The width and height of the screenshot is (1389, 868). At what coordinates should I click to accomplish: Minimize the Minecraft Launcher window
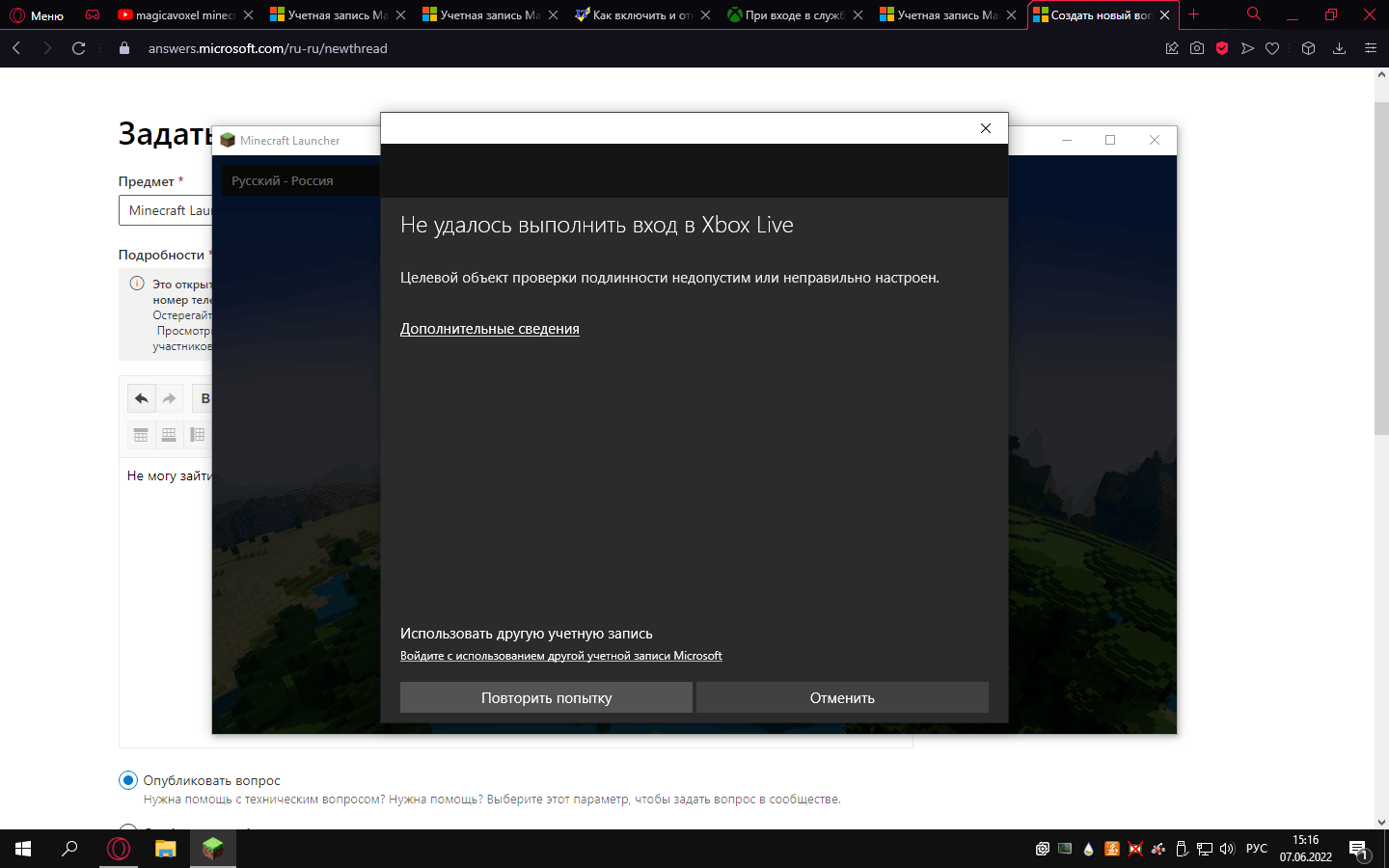(1067, 140)
